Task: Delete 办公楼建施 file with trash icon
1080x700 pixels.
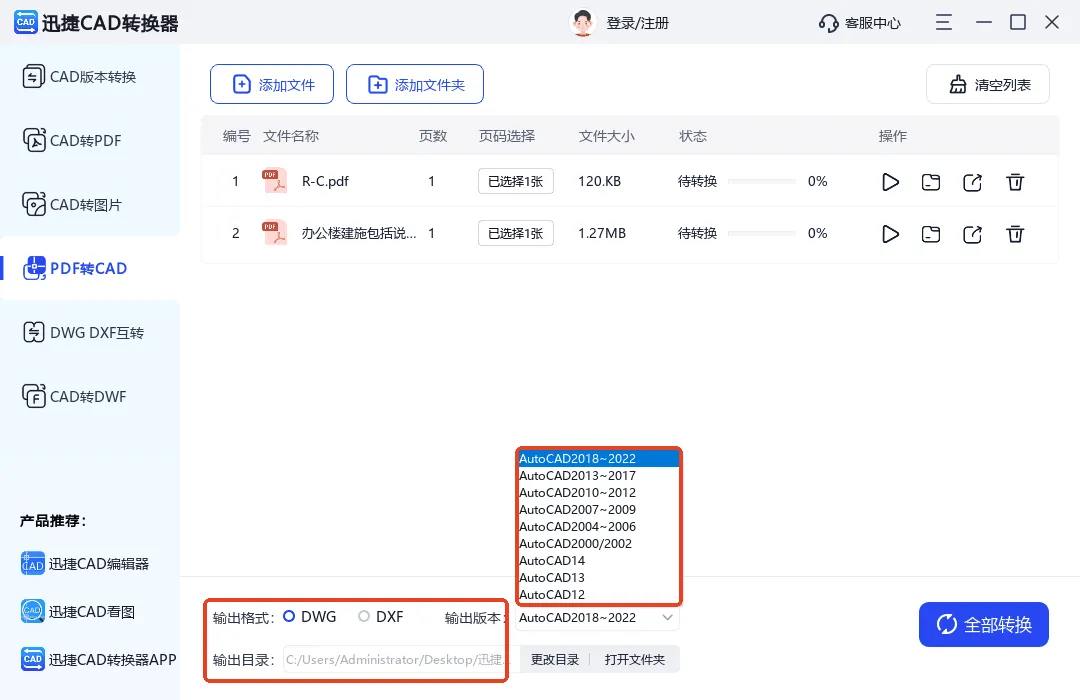Action: (x=1015, y=234)
